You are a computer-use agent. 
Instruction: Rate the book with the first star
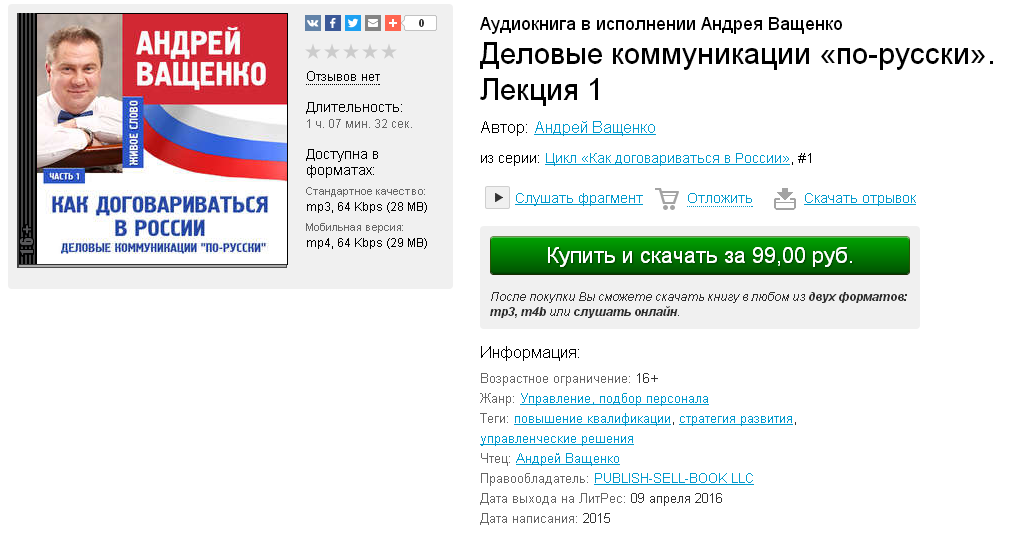click(313, 51)
